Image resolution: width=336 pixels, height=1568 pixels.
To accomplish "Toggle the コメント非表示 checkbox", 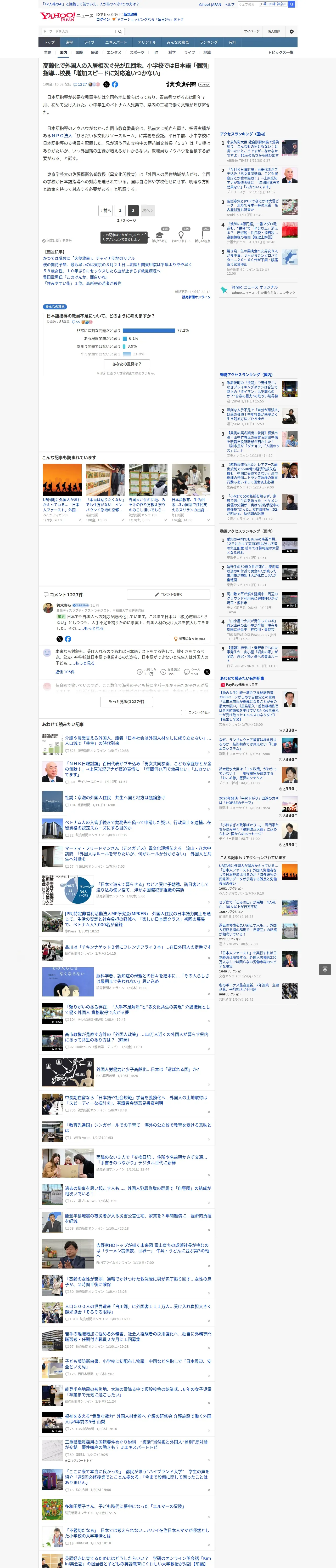I will pos(183,712).
